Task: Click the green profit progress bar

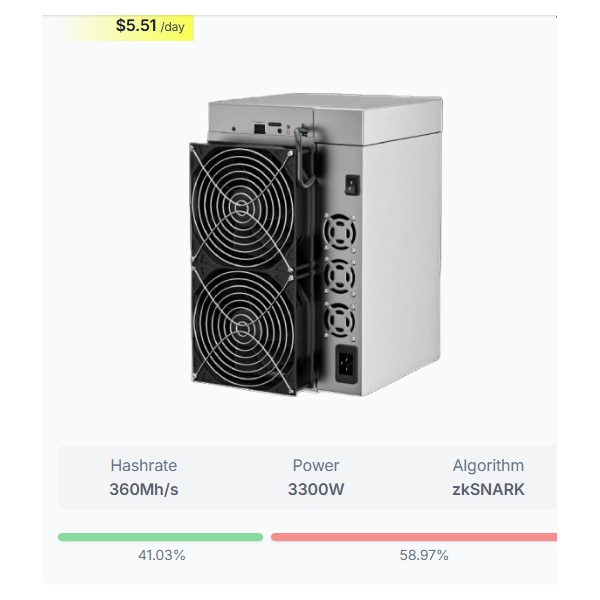Action: click(x=160, y=537)
